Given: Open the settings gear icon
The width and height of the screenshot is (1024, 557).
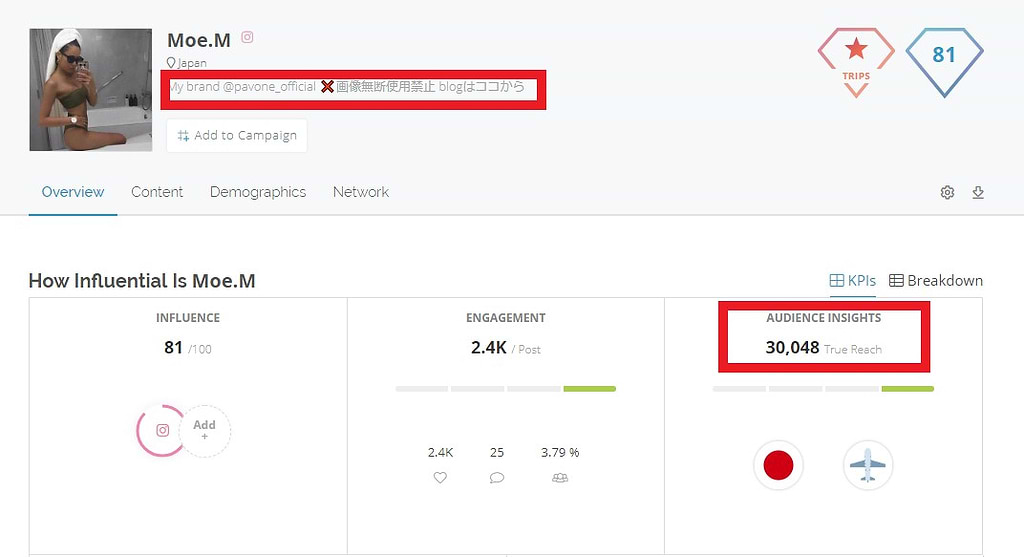Looking at the screenshot, I should (x=948, y=193).
